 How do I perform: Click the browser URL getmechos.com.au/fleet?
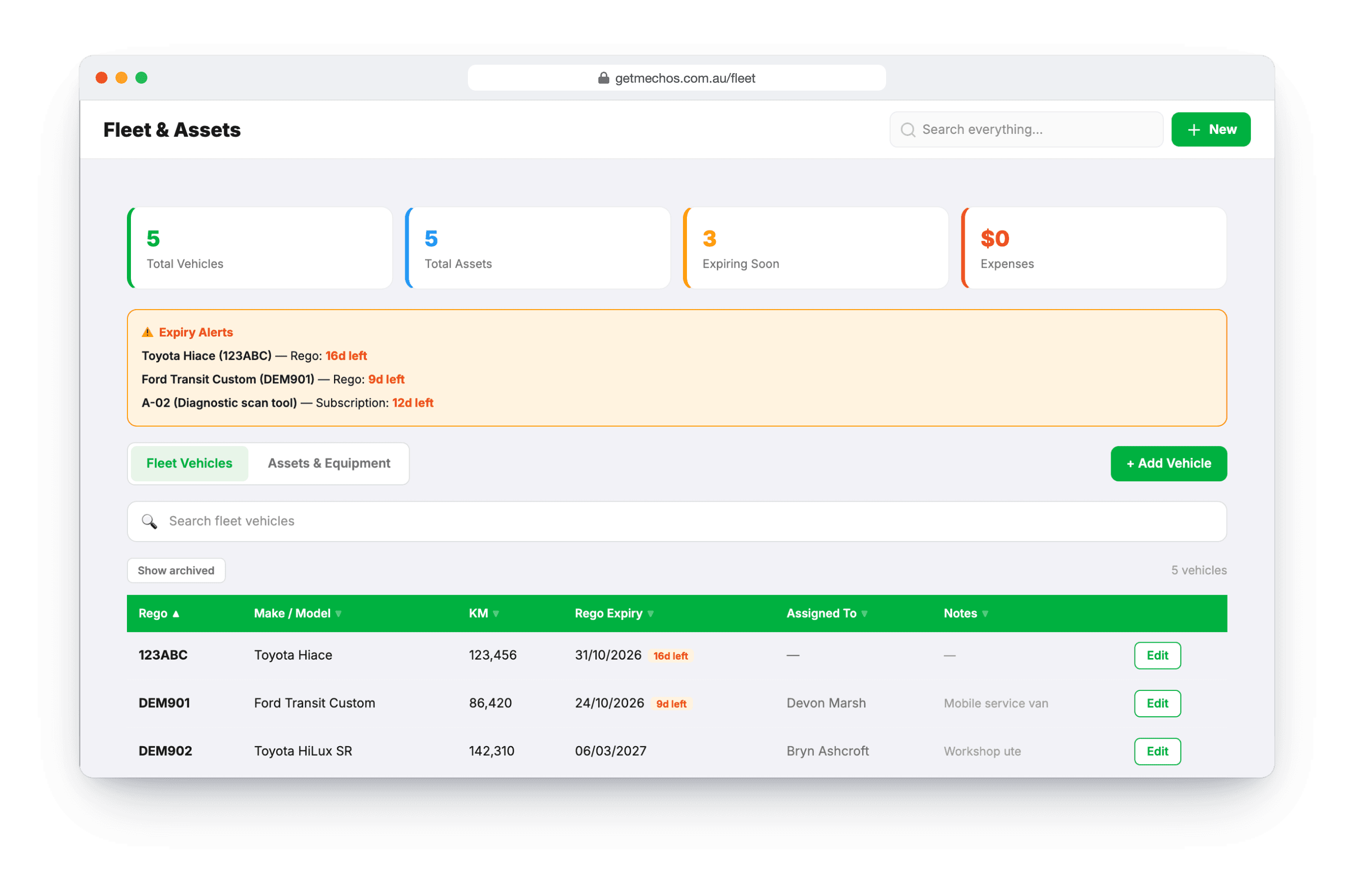tap(685, 78)
